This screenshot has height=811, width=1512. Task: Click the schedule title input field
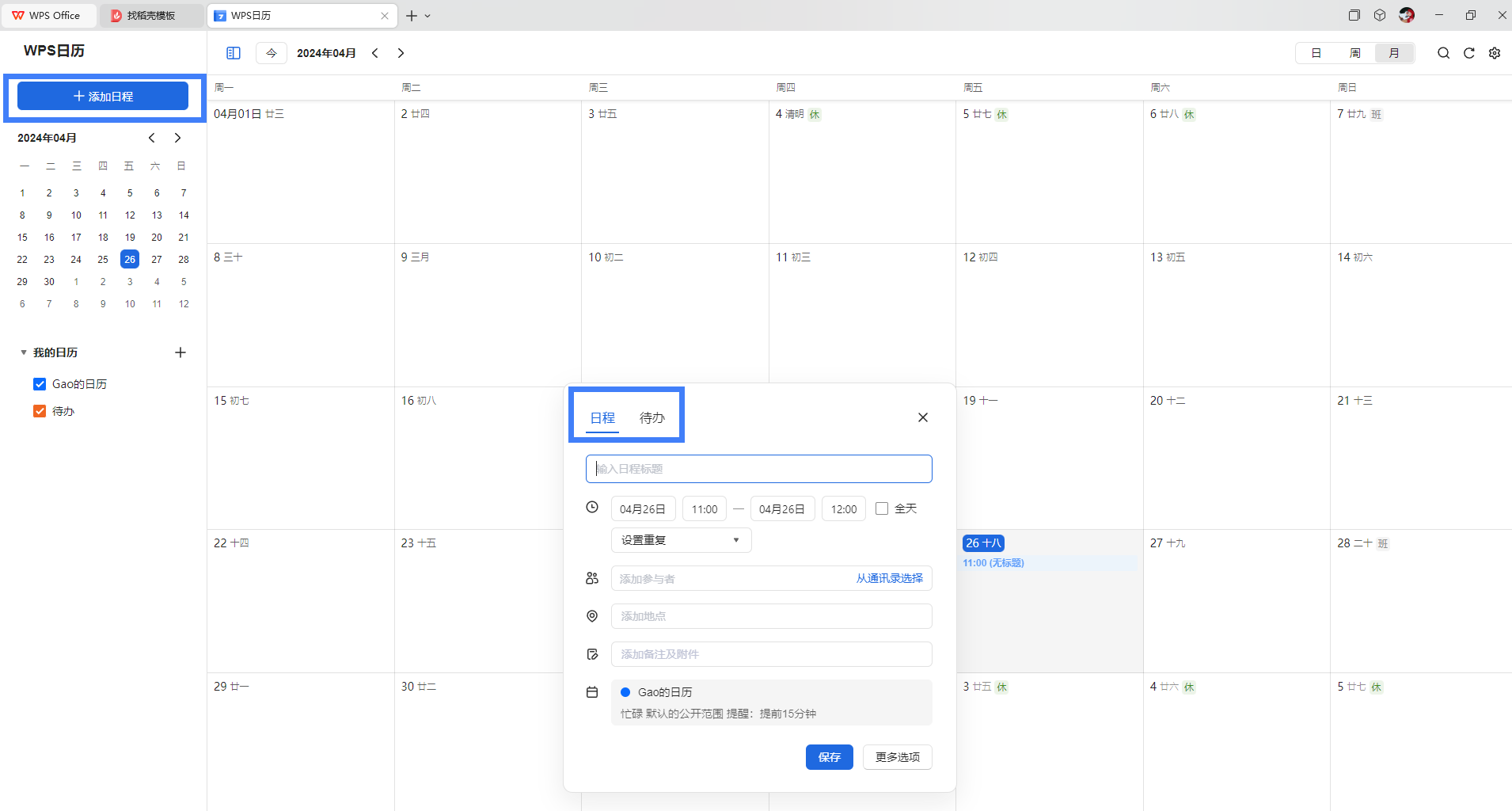coord(758,469)
